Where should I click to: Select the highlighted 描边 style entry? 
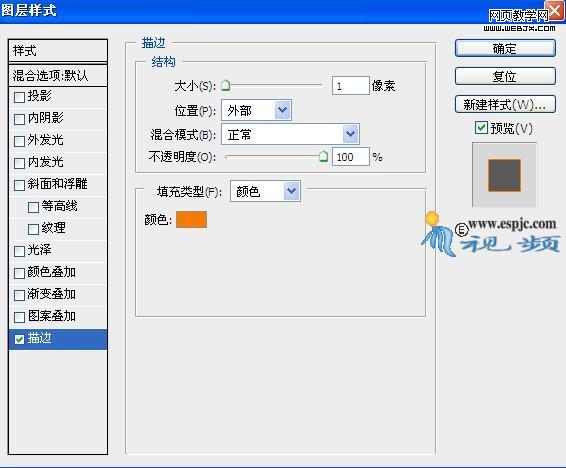[x=58, y=339]
